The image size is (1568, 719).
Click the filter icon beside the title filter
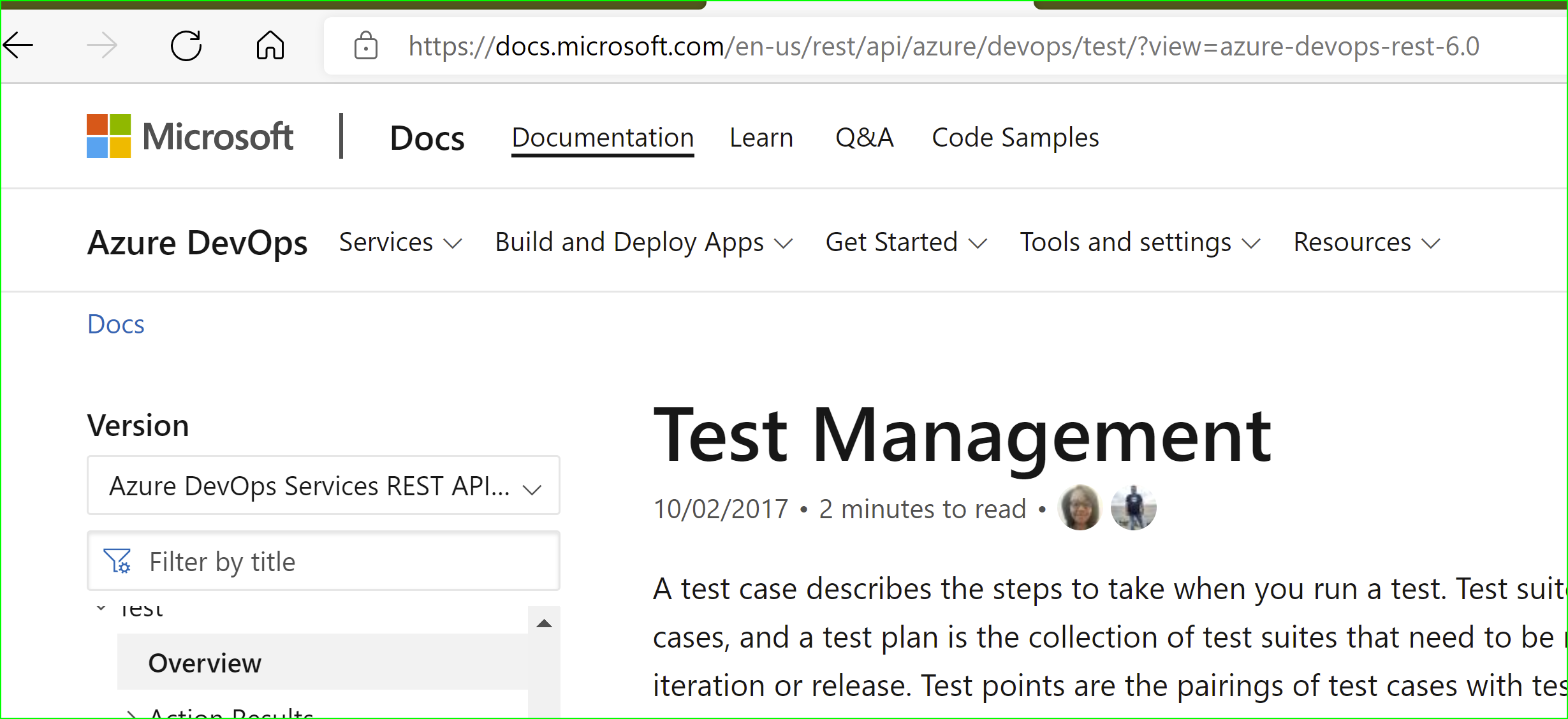tap(119, 561)
